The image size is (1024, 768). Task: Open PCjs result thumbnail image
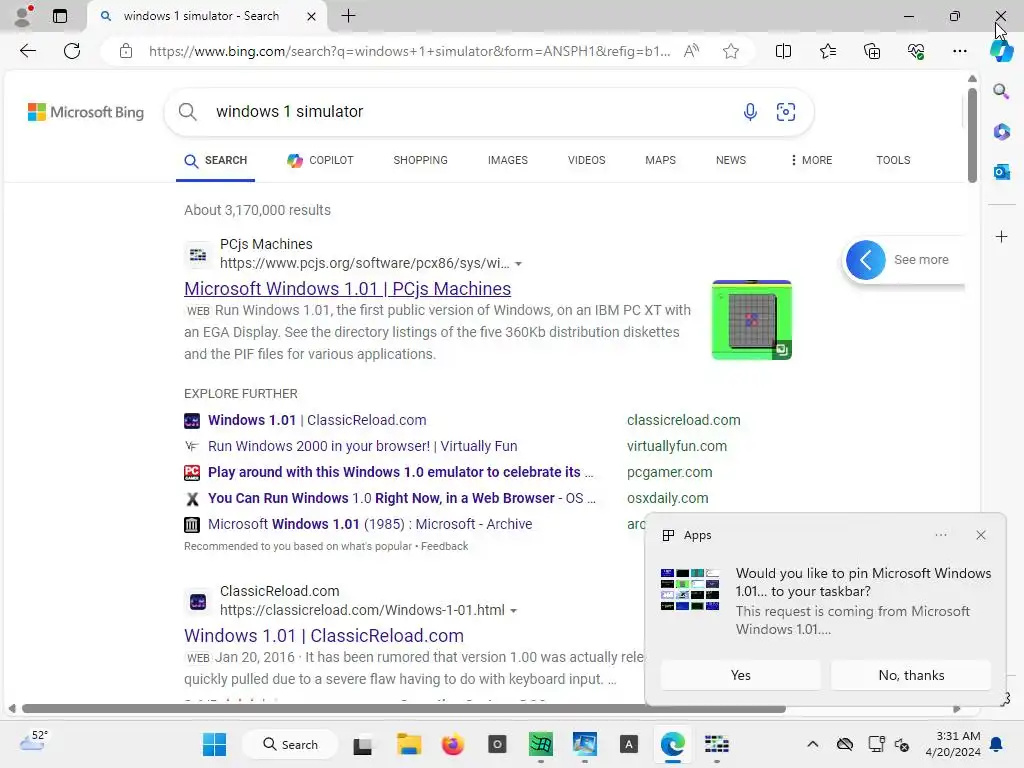click(x=752, y=320)
